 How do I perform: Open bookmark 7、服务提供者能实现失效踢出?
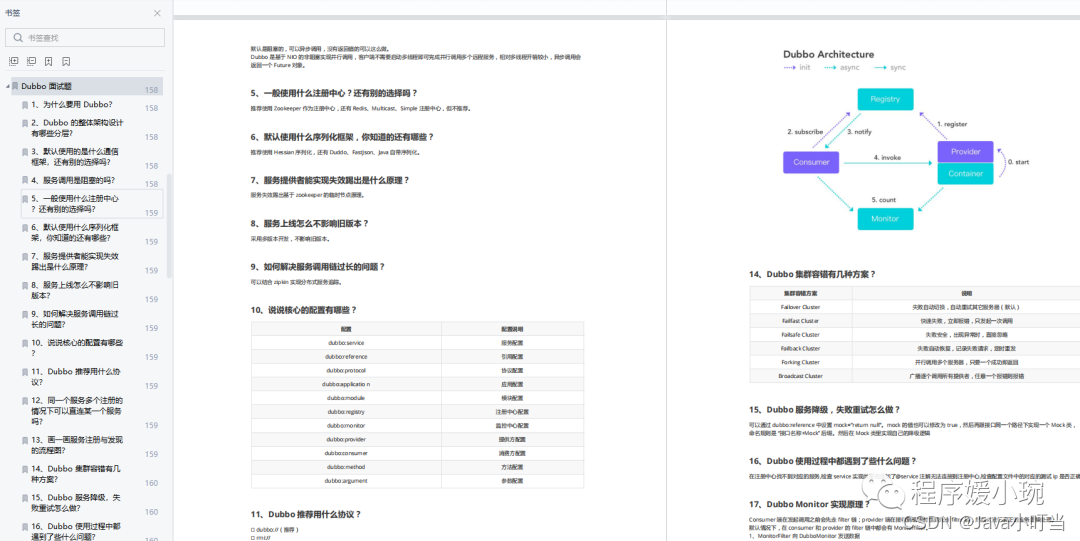click(75, 261)
